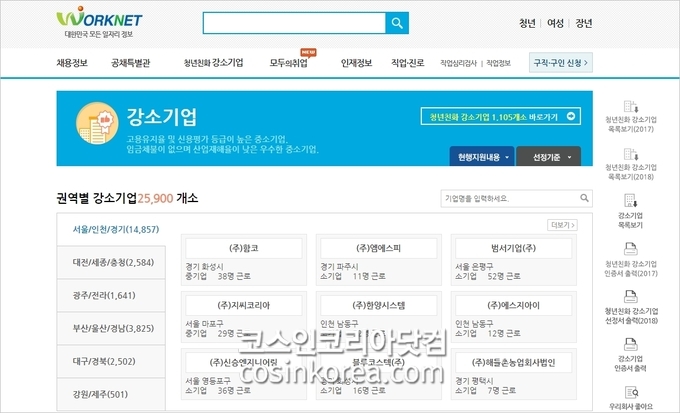Open the (주)신승엔지니어링 company card
The width and height of the screenshot is (680, 413).
coord(244,374)
